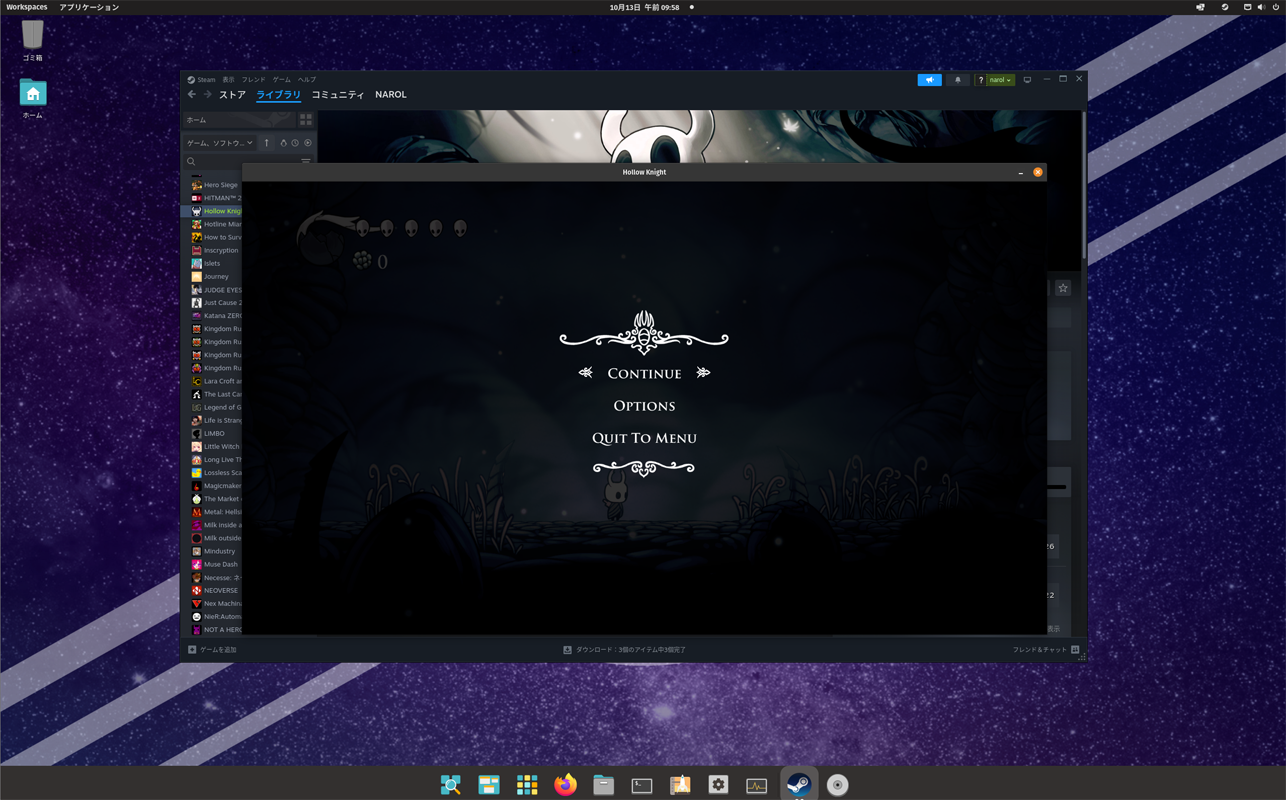Viewport: 1286px width, 800px height.
Task: Open the ゲーム menu
Action: pyautogui.click(x=282, y=80)
